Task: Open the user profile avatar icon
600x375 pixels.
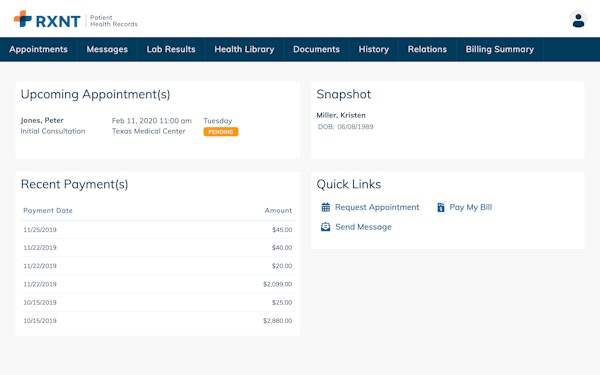Action: click(578, 20)
